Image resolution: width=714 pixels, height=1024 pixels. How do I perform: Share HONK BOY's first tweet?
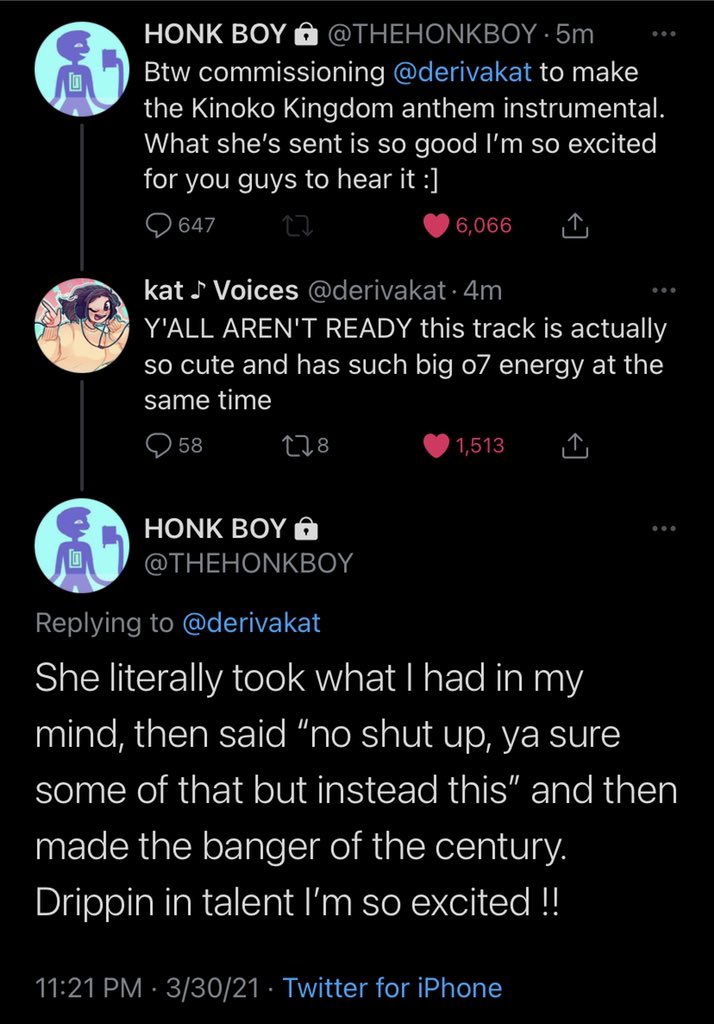point(574,226)
